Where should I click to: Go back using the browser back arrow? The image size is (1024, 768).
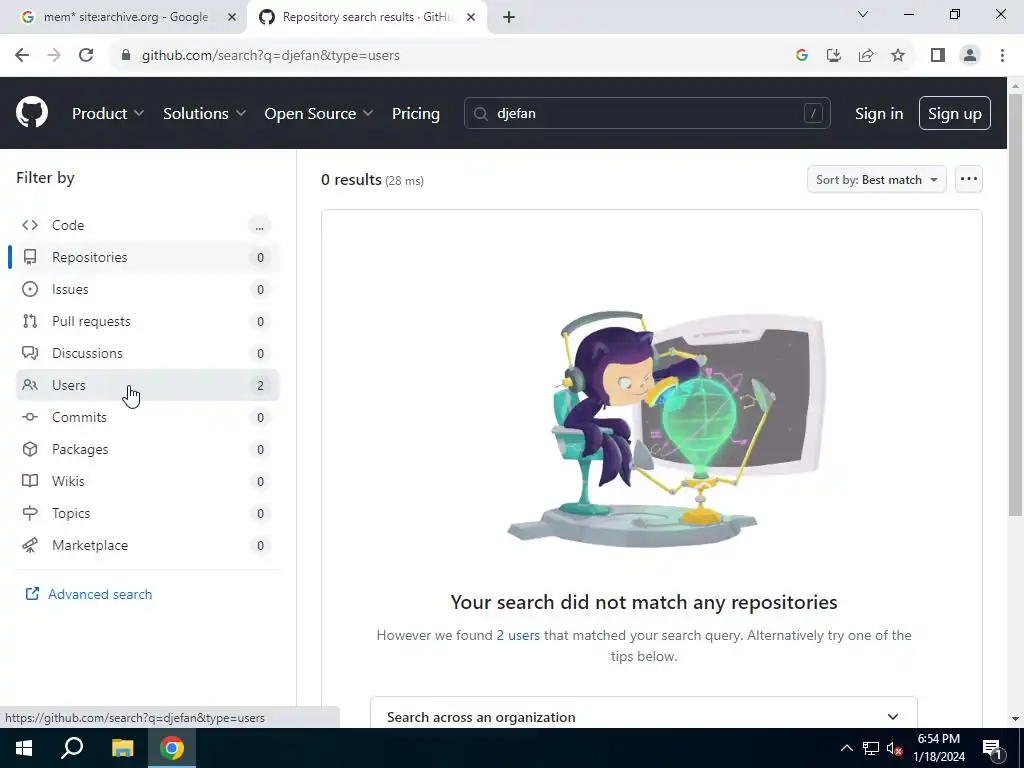(x=22, y=55)
